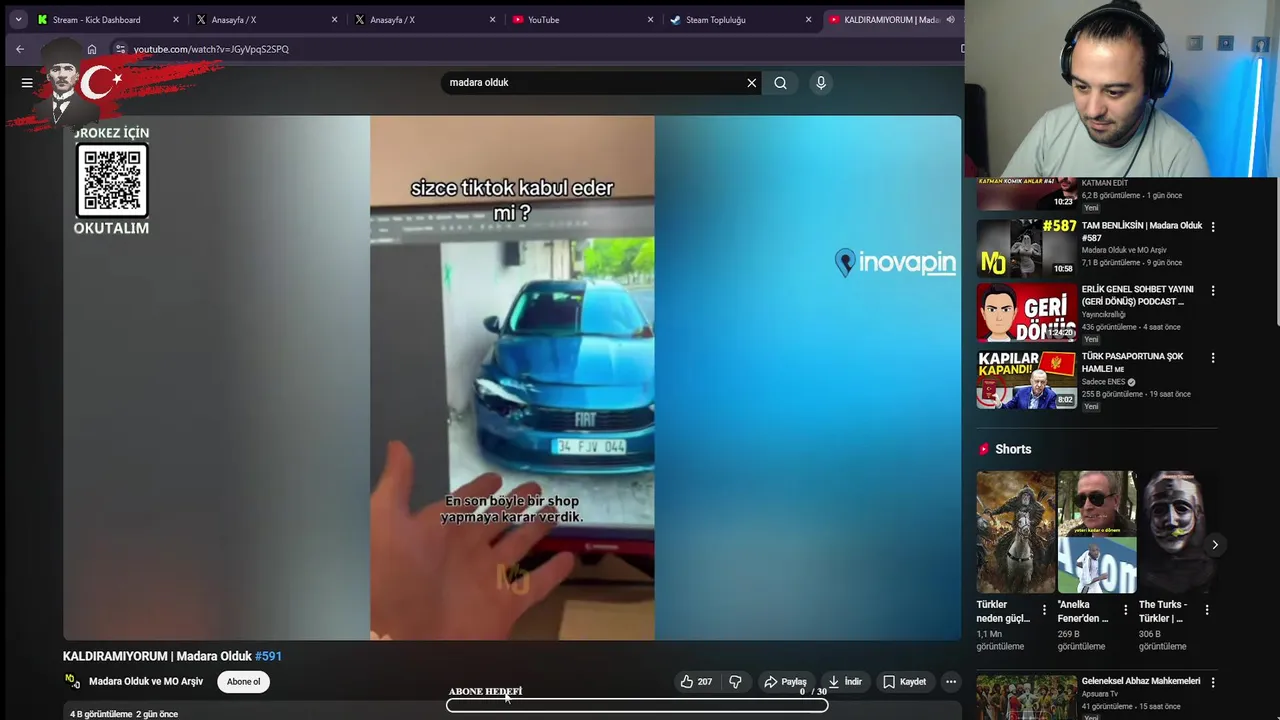Open the site information icon beside the URL

[x=120, y=49]
